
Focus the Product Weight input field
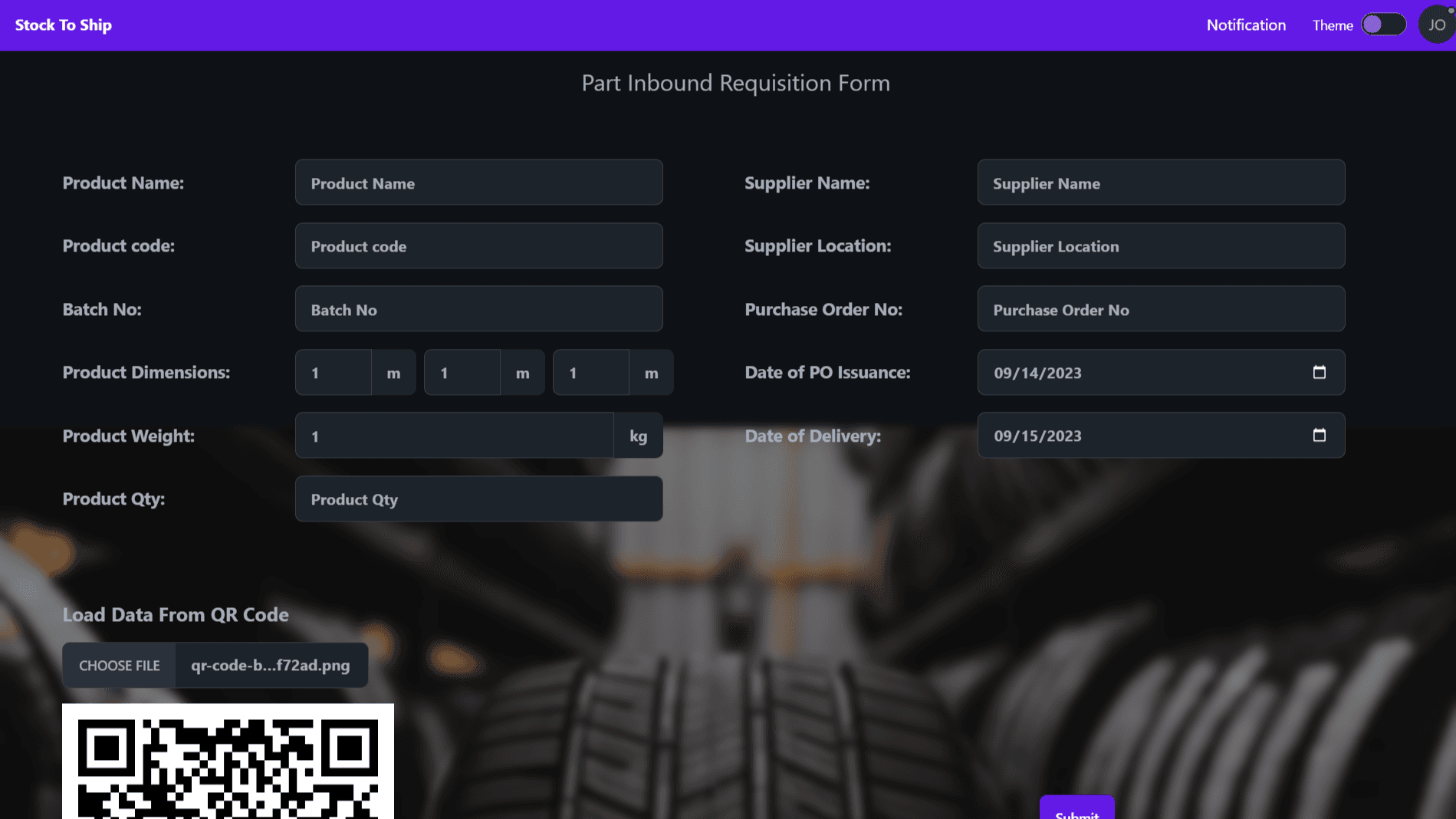455,436
